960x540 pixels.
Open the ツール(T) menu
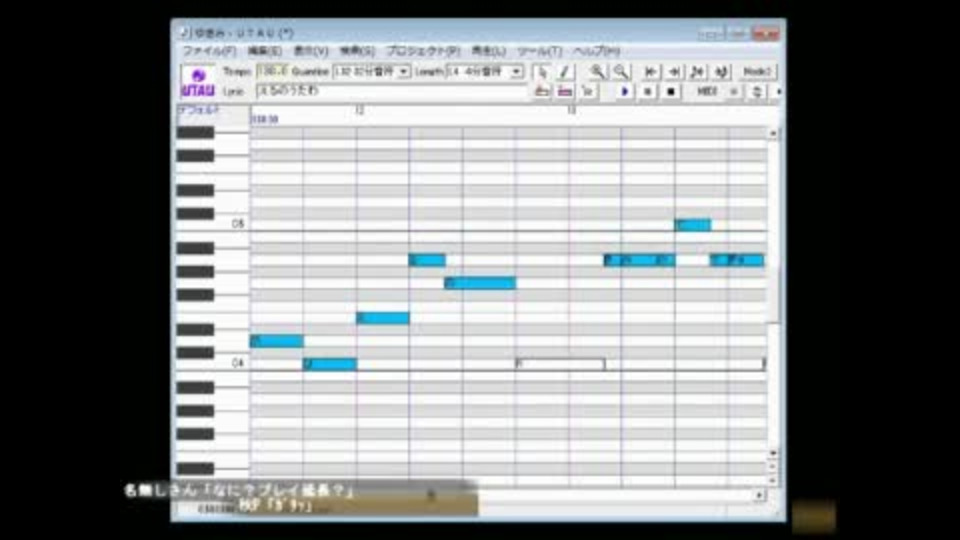539,51
